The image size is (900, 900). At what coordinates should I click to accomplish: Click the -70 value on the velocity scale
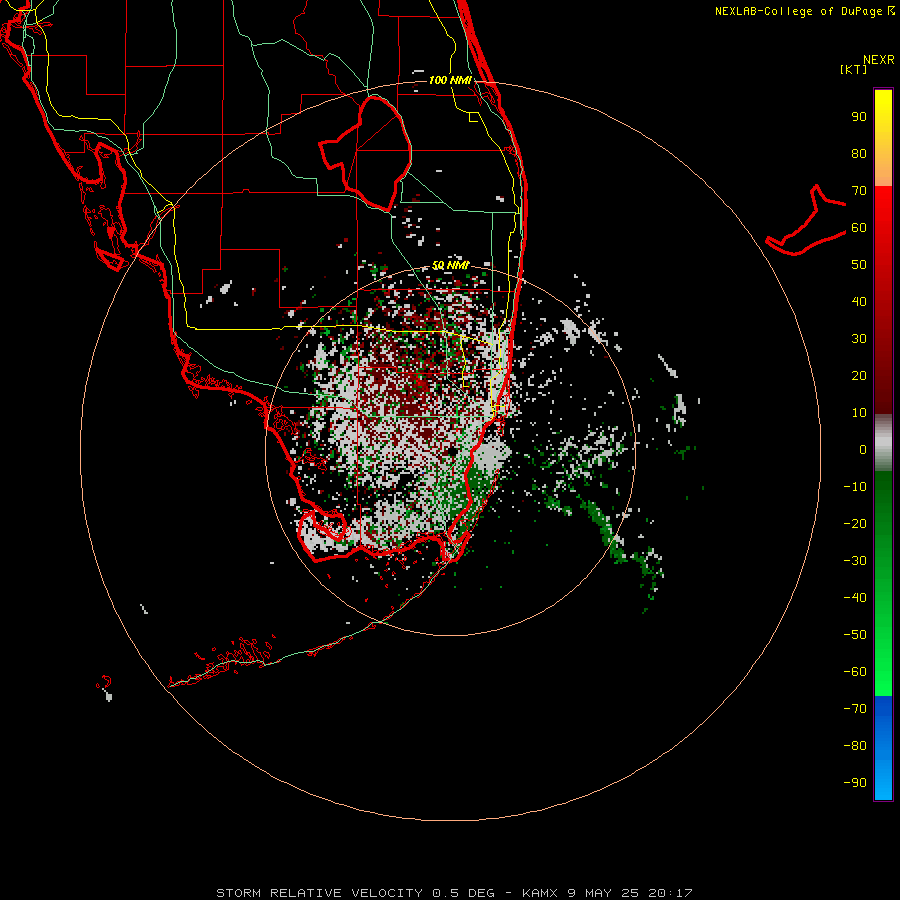pos(855,709)
